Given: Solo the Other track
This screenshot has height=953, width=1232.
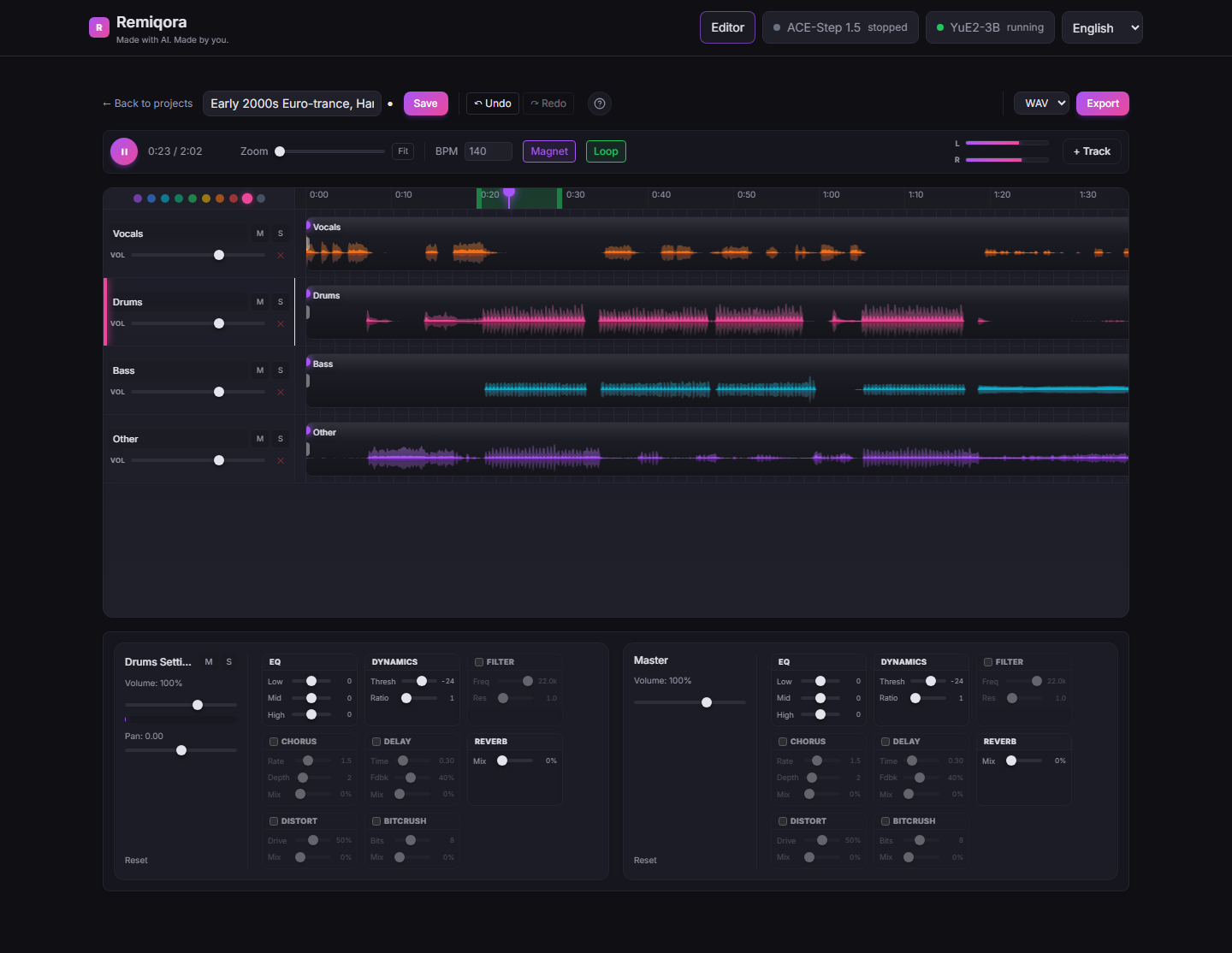Looking at the screenshot, I should [281, 439].
